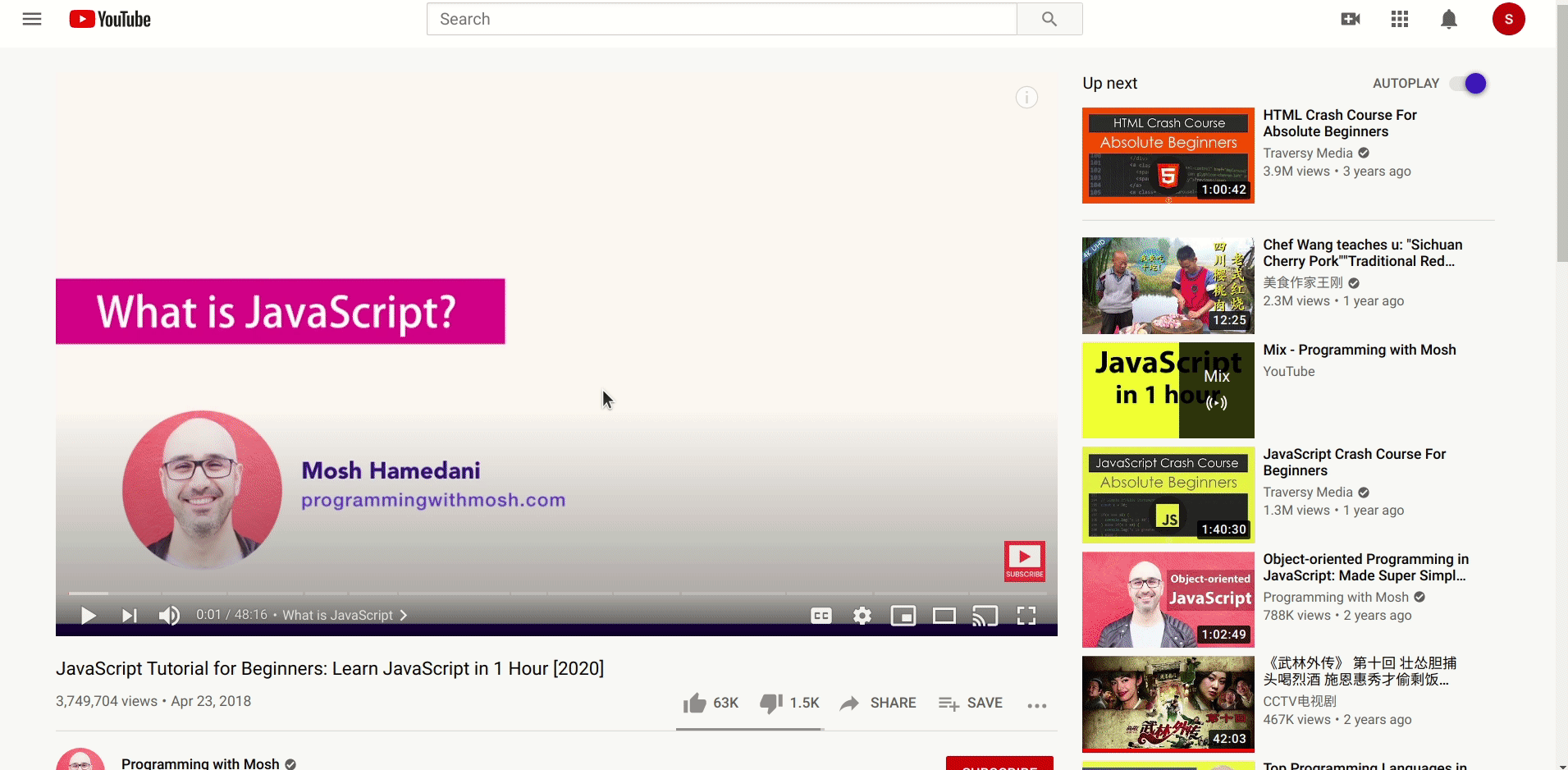Open the more actions ellipsis menu
The height and width of the screenshot is (770, 1568).
pyautogui.click(x=1036, y=704)
